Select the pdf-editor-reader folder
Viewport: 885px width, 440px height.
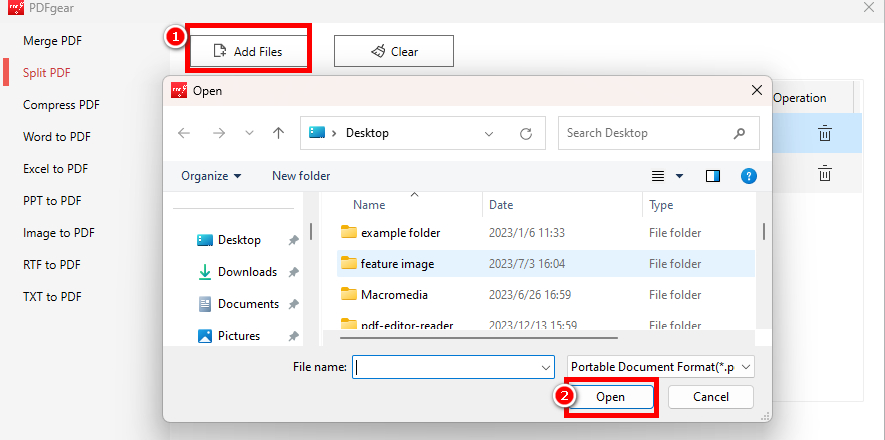[546, 324]
